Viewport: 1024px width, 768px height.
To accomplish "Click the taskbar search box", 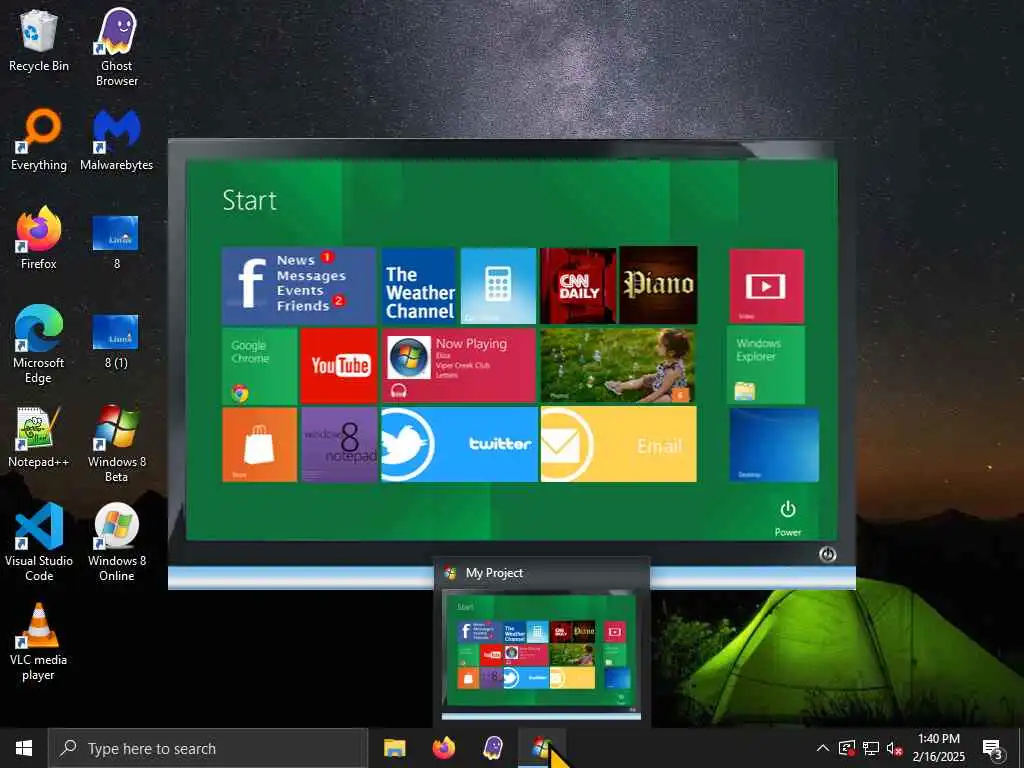I will tap(208, 748).
